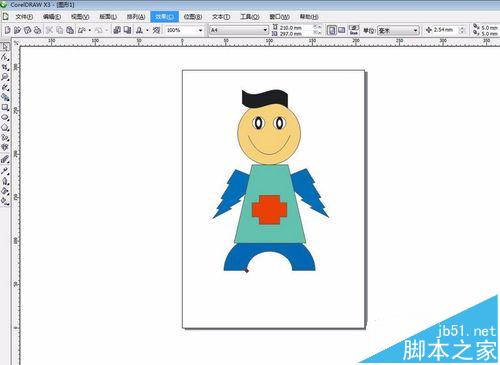Click the duplicate distance x 5.0 mm field

coord(489,28)
